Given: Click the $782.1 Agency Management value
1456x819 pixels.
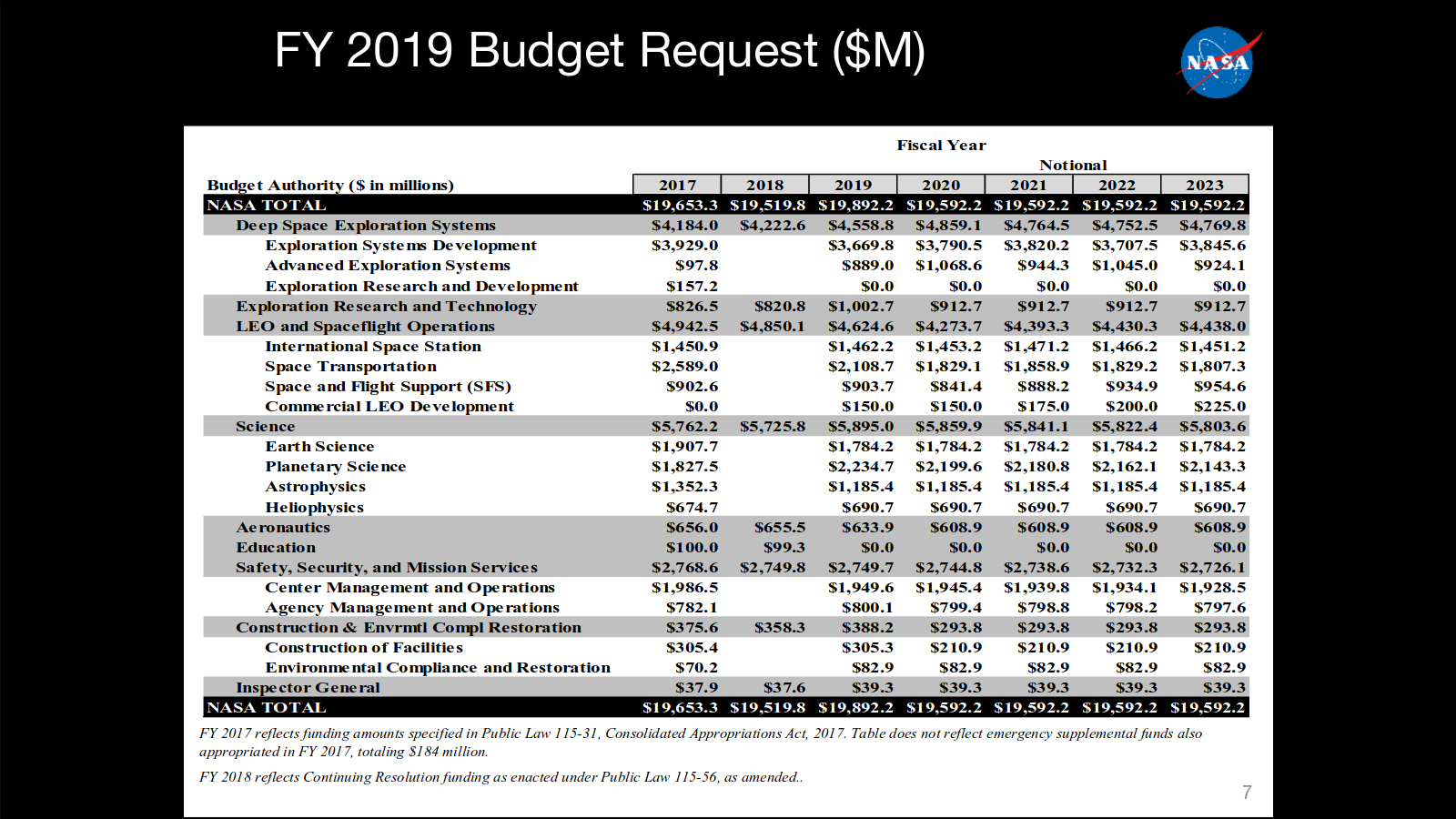Looking at the screenshot, I should click(x=692, y=607).
